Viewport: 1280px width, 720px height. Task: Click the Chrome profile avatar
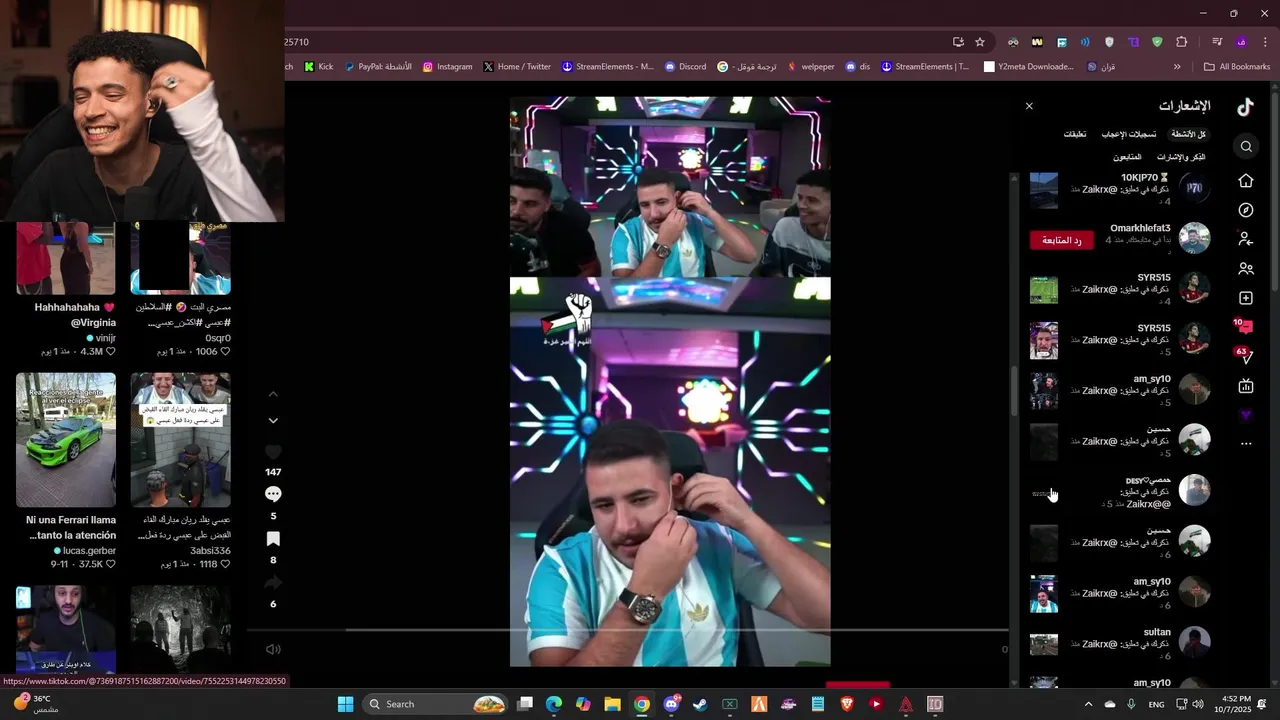(1241, 42)
